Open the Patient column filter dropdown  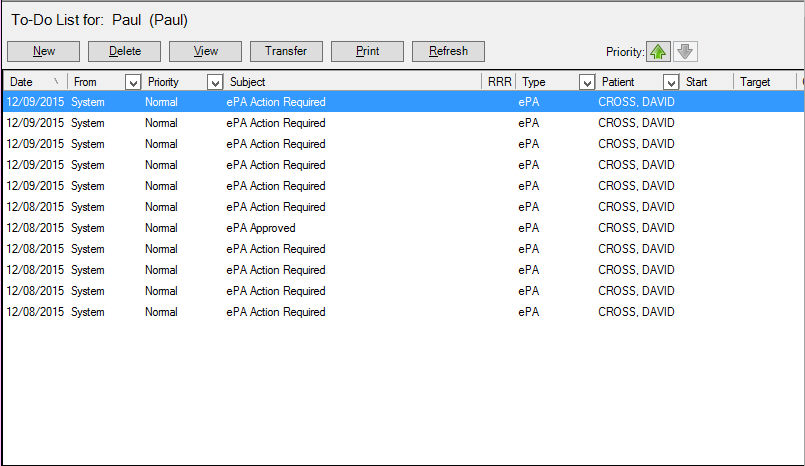click(671, 82)
